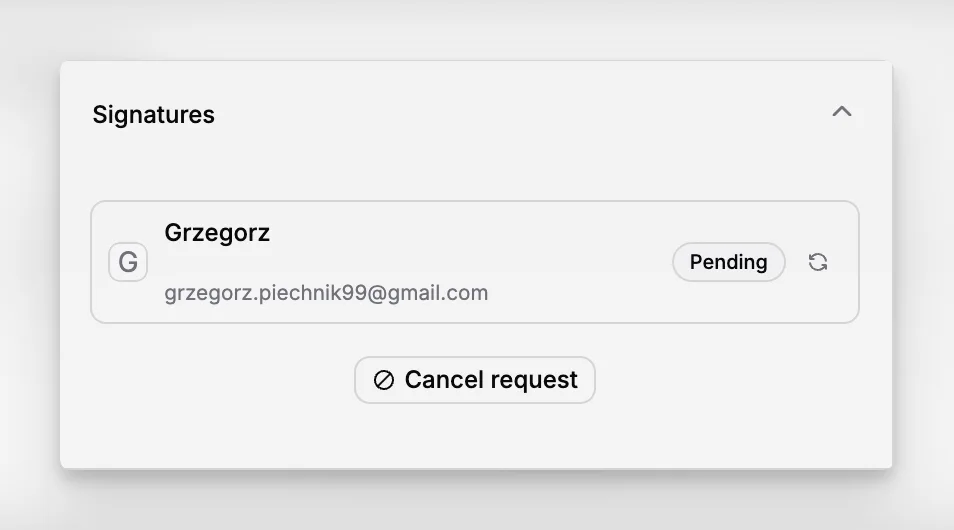Collapse the Signatures panel with the chevron

(841, 112)
